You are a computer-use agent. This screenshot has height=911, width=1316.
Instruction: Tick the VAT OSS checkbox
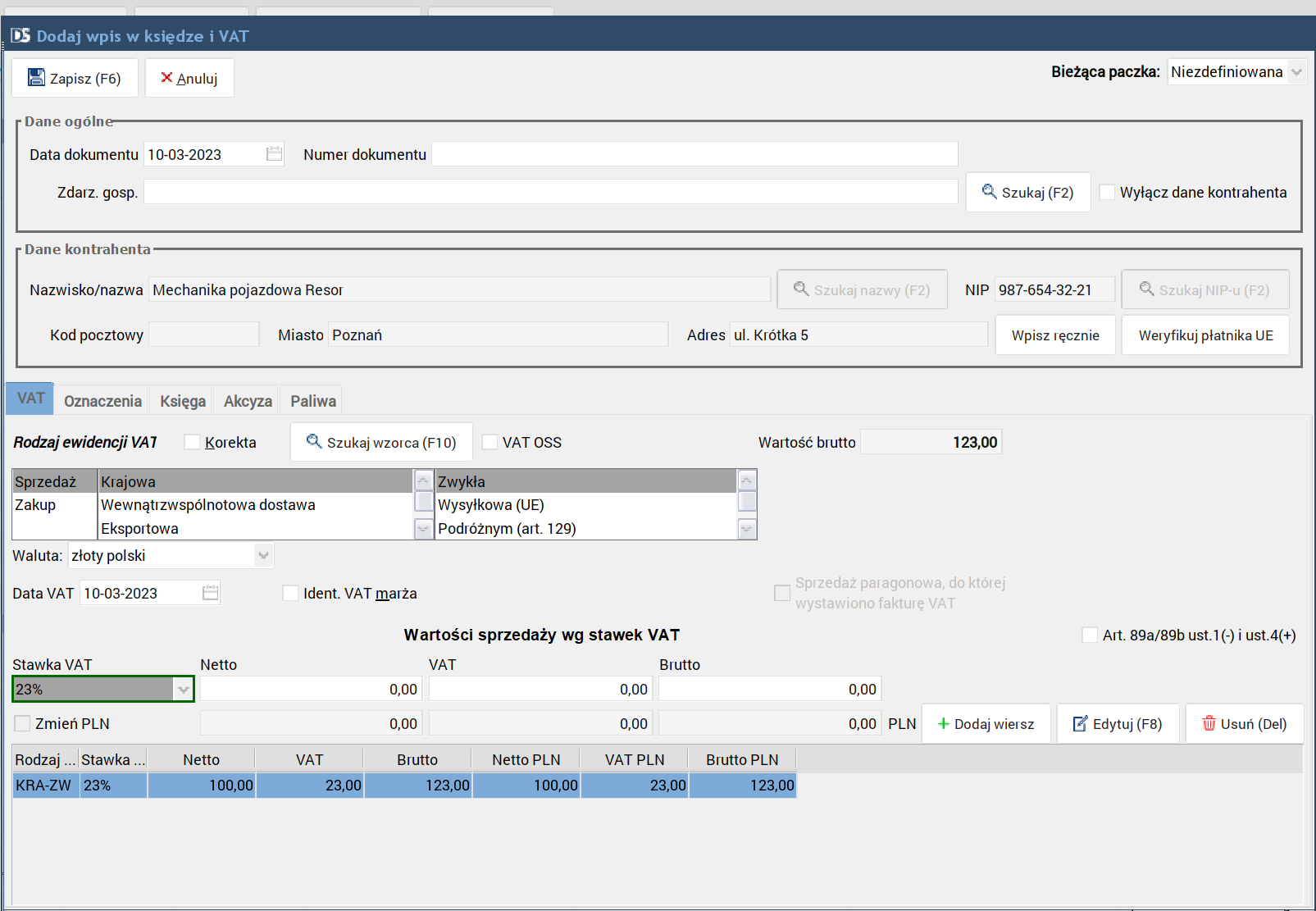point(490,443)
